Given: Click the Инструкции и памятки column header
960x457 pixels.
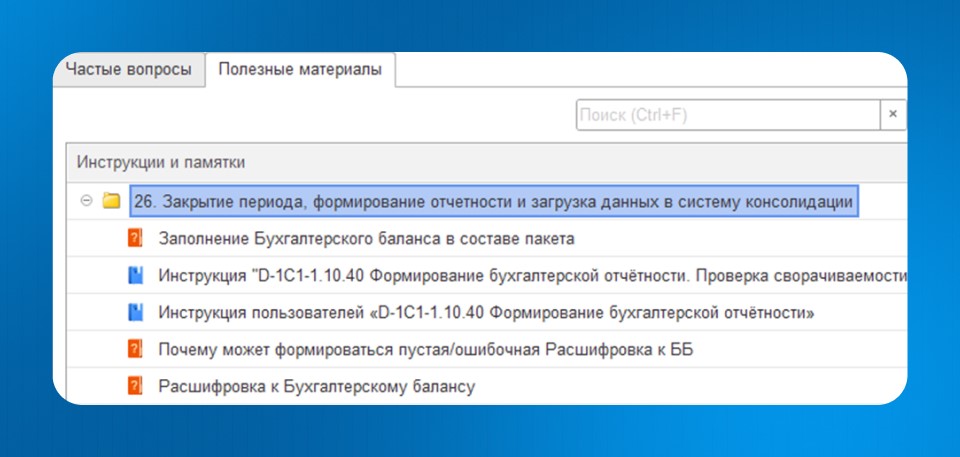Looking at the screenshot, I should 487,162.
